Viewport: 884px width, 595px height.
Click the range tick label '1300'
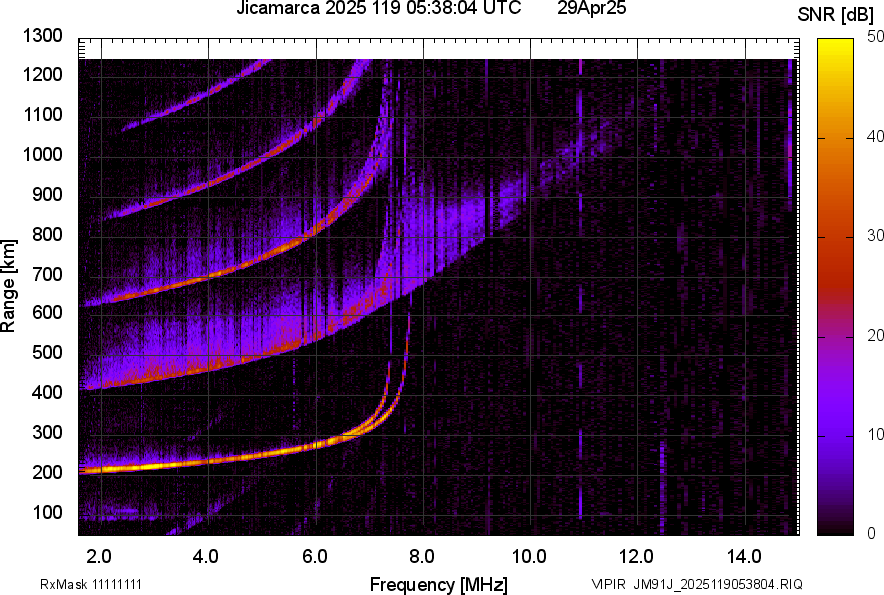click(x=42, y=36)
